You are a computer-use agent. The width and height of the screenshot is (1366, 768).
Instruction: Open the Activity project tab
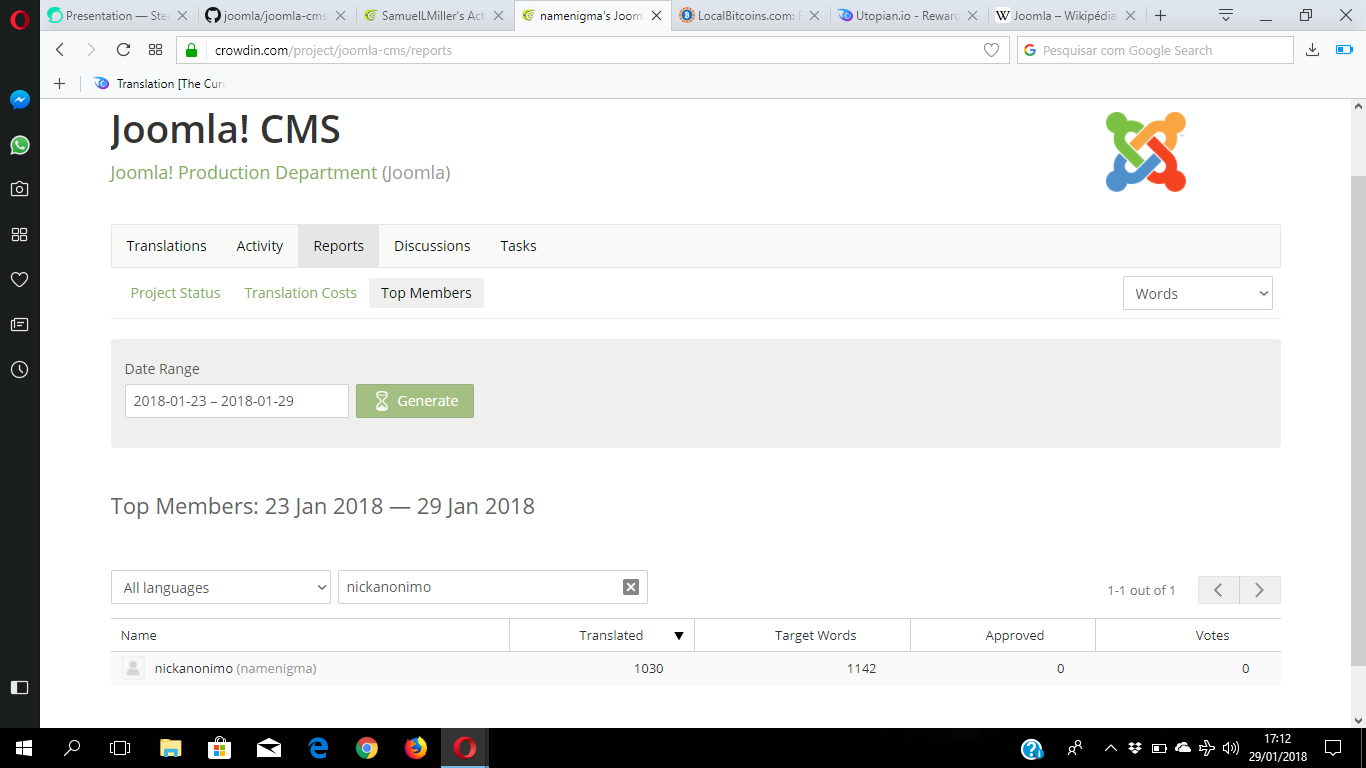[x=260, y=246]
